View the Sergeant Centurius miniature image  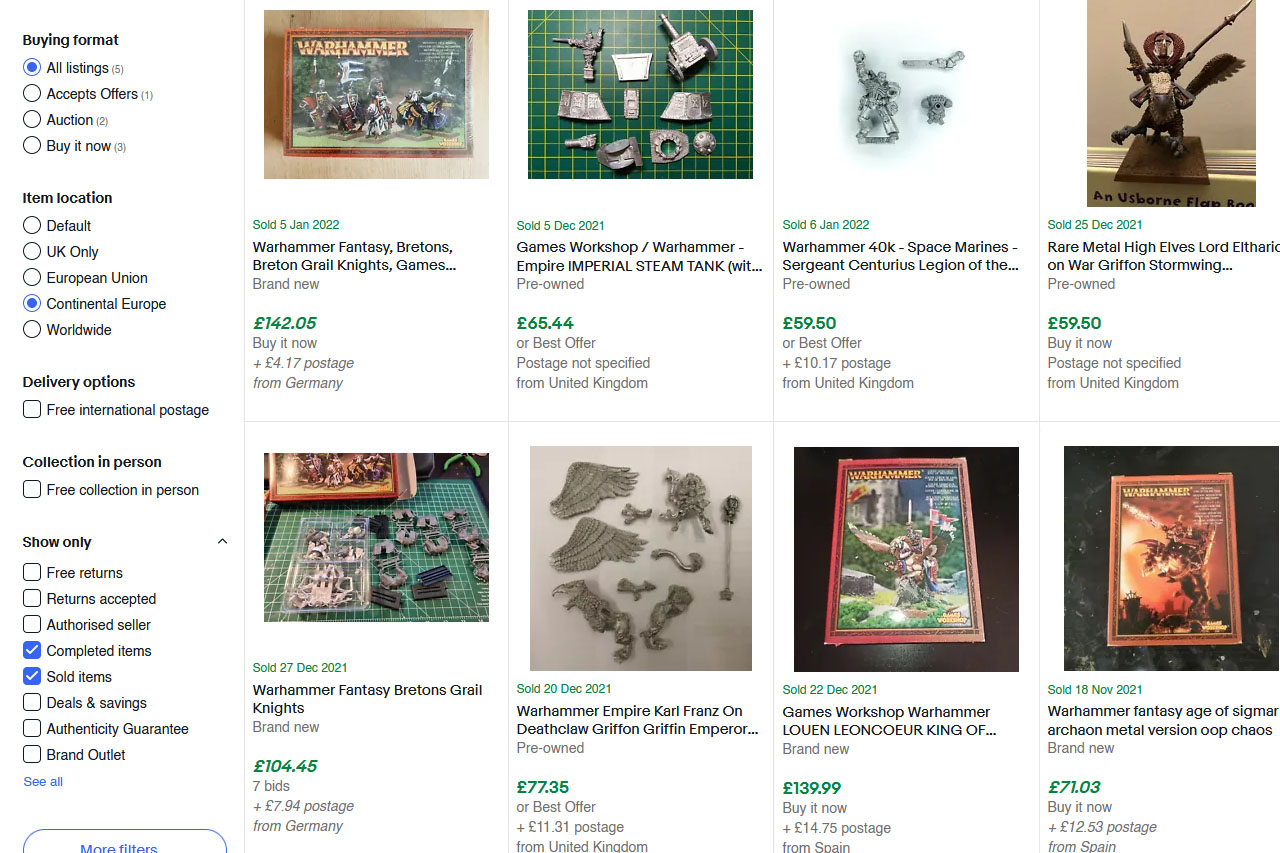(904, 94)
